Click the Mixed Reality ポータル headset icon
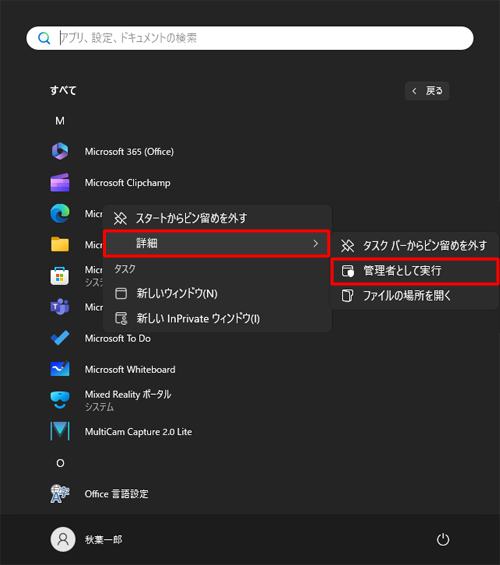 [60, 400]
